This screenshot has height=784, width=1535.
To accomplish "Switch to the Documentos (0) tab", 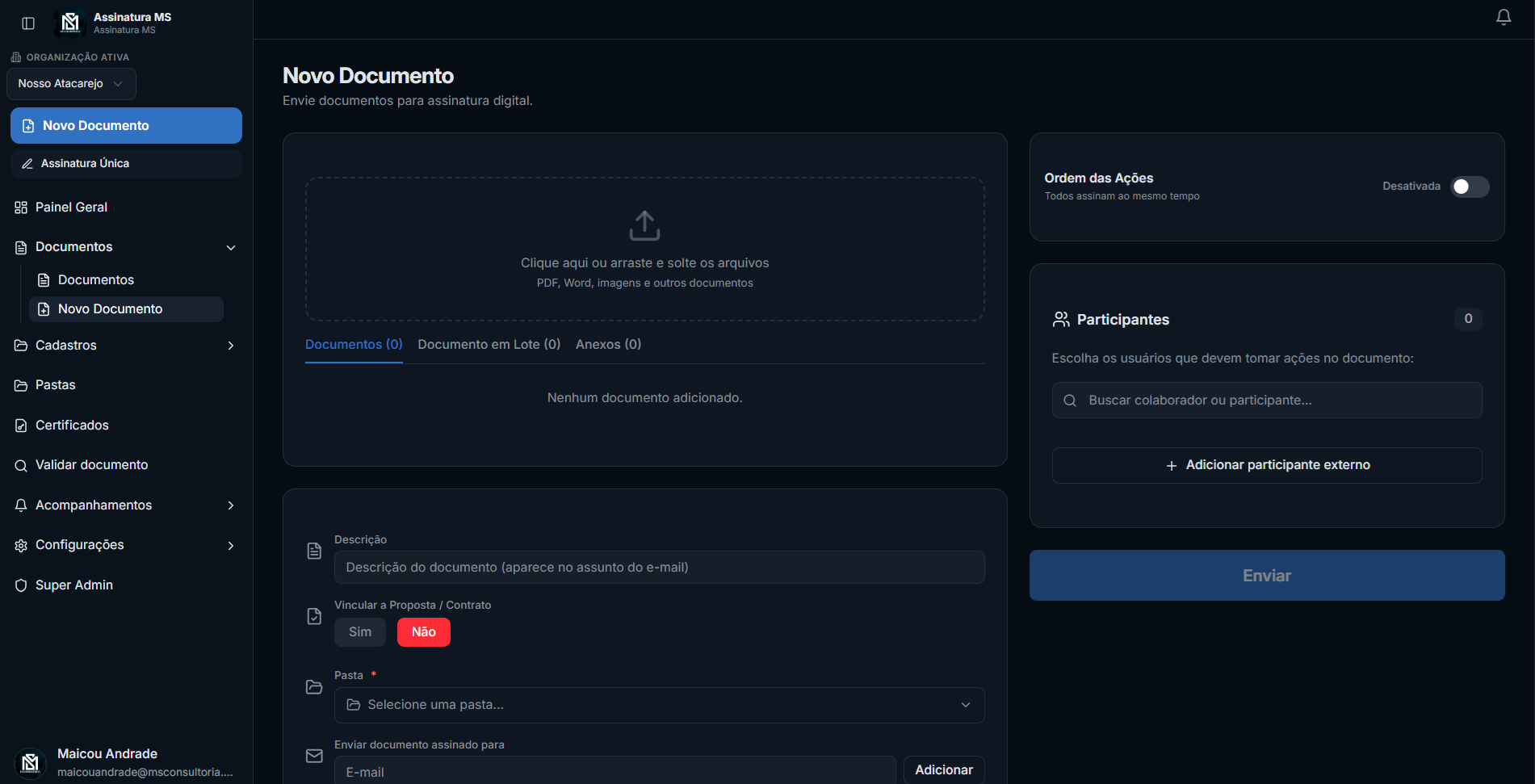I will click(354, 345).
